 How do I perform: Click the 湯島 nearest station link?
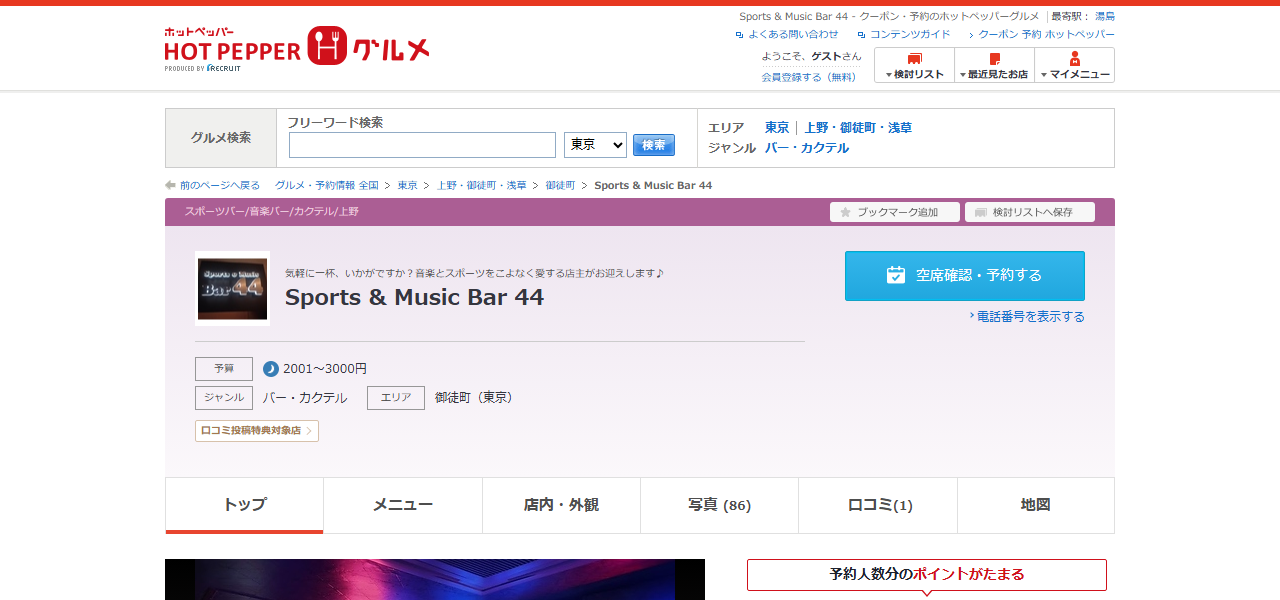click(1105, 16)
